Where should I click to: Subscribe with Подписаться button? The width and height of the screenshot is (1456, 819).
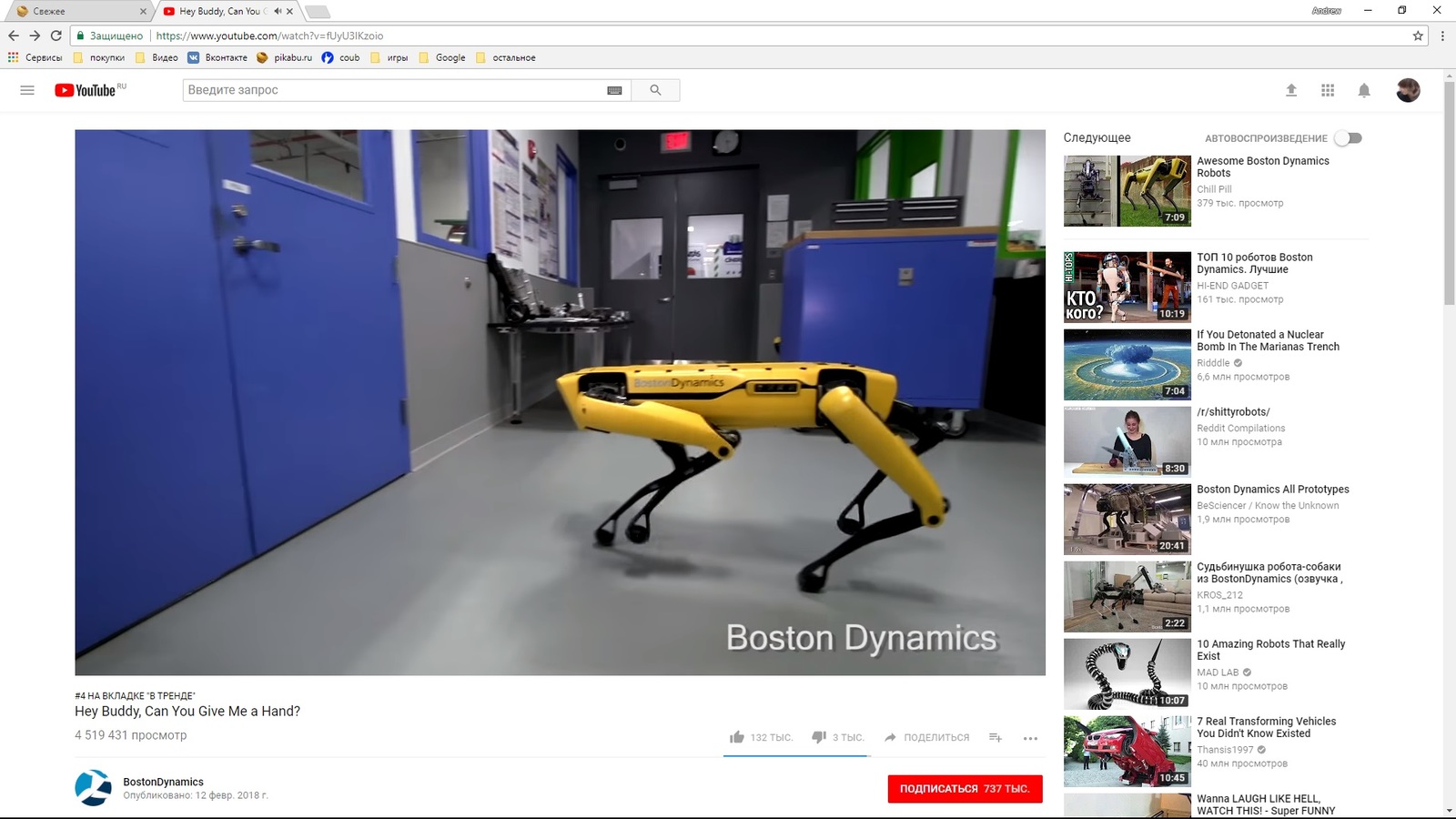click(965, 789)
